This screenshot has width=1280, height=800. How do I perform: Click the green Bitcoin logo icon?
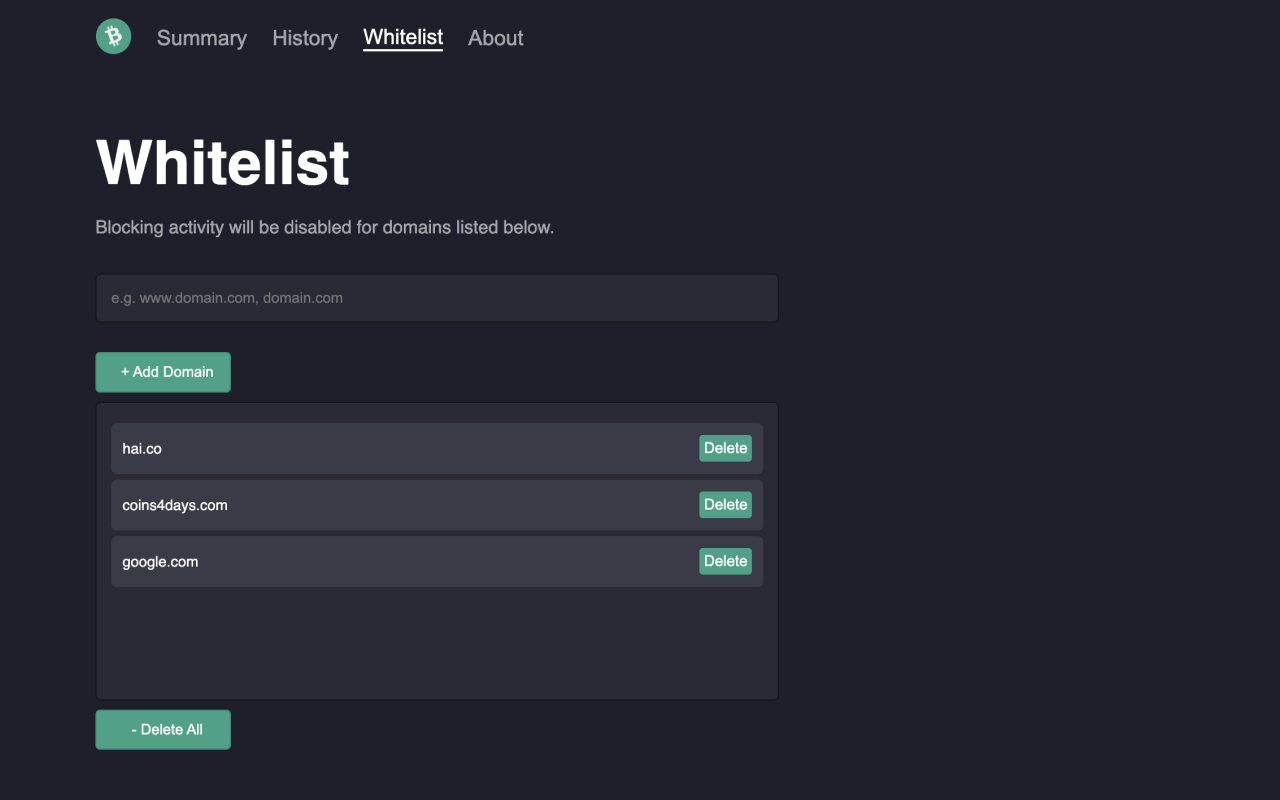(x=113, y=37)
